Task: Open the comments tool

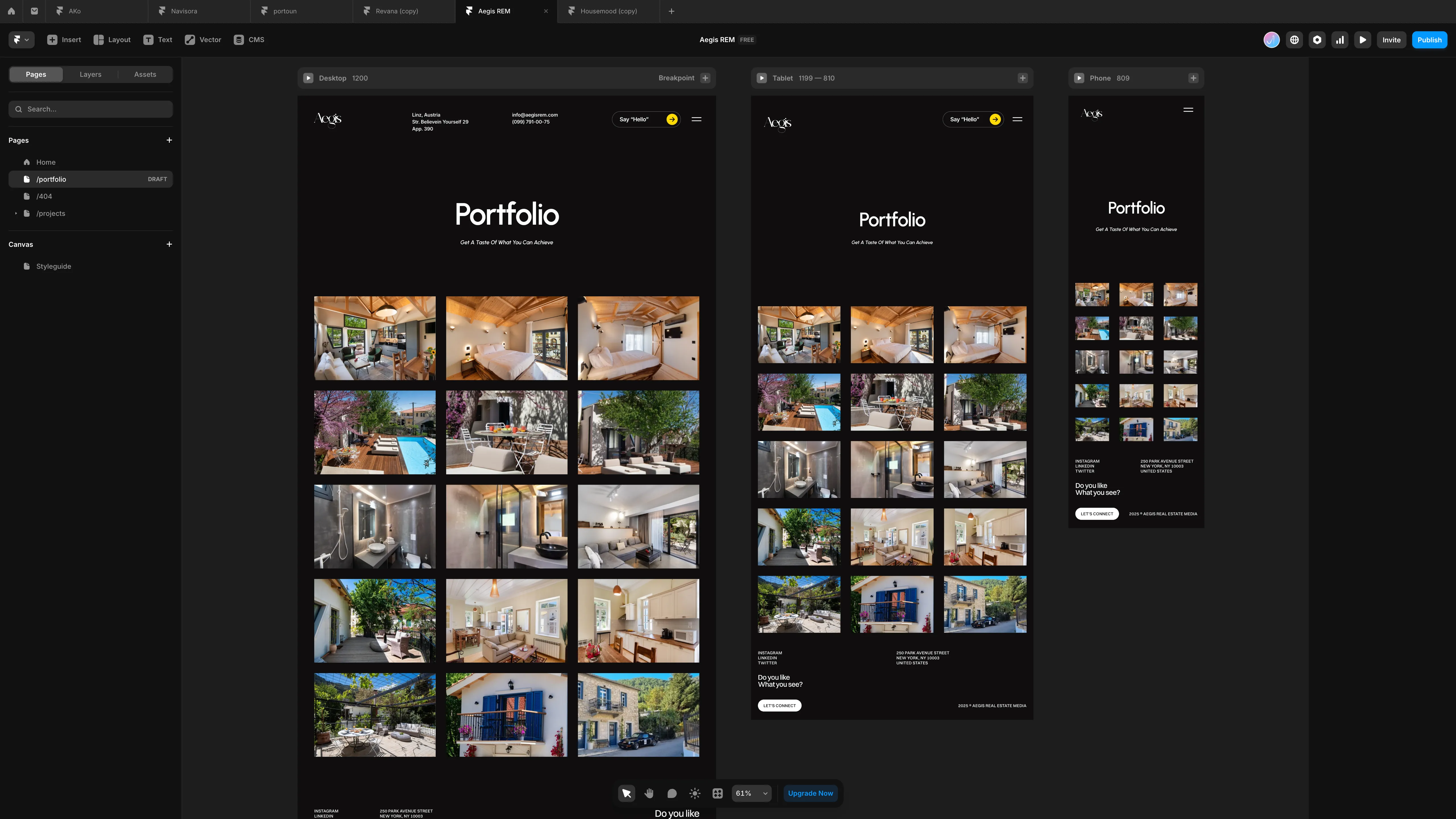Action: [x=671, y=793]
